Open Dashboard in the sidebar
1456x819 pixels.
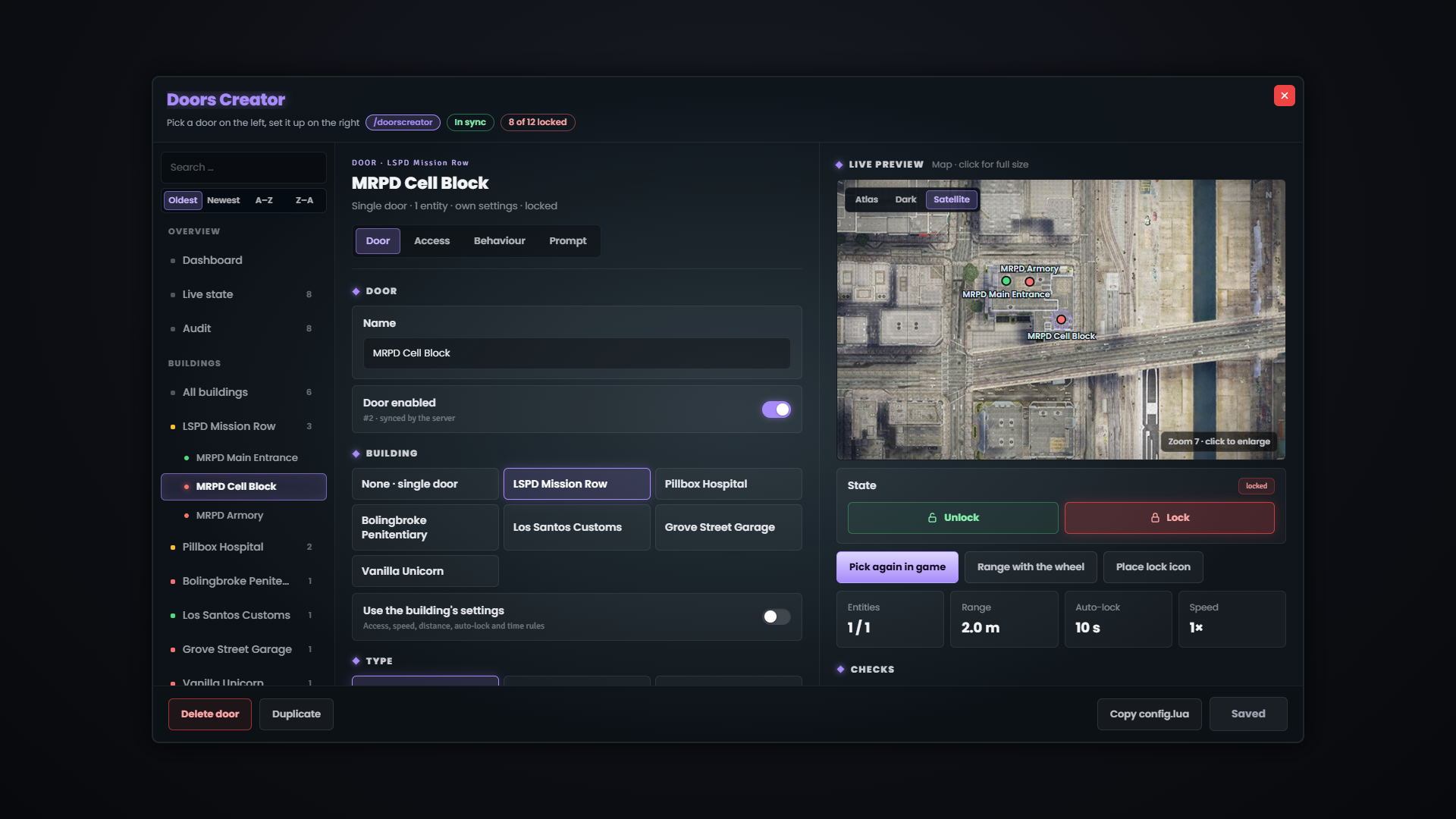click(243, 260)
